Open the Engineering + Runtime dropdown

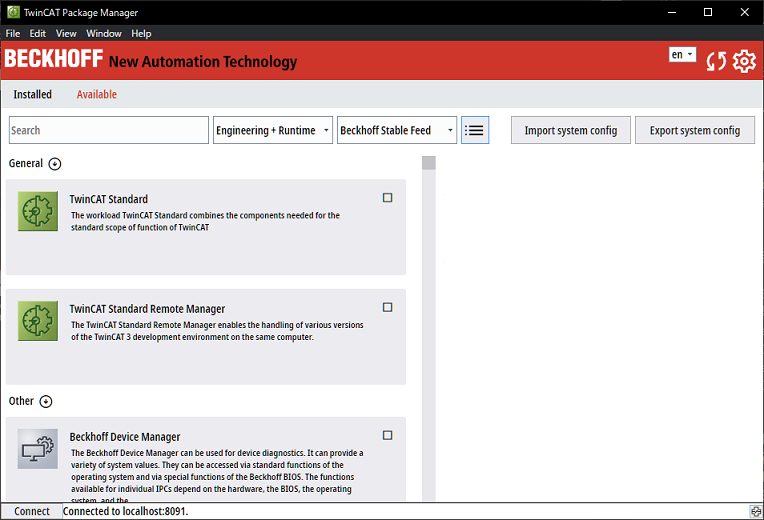tap(273, 130)
